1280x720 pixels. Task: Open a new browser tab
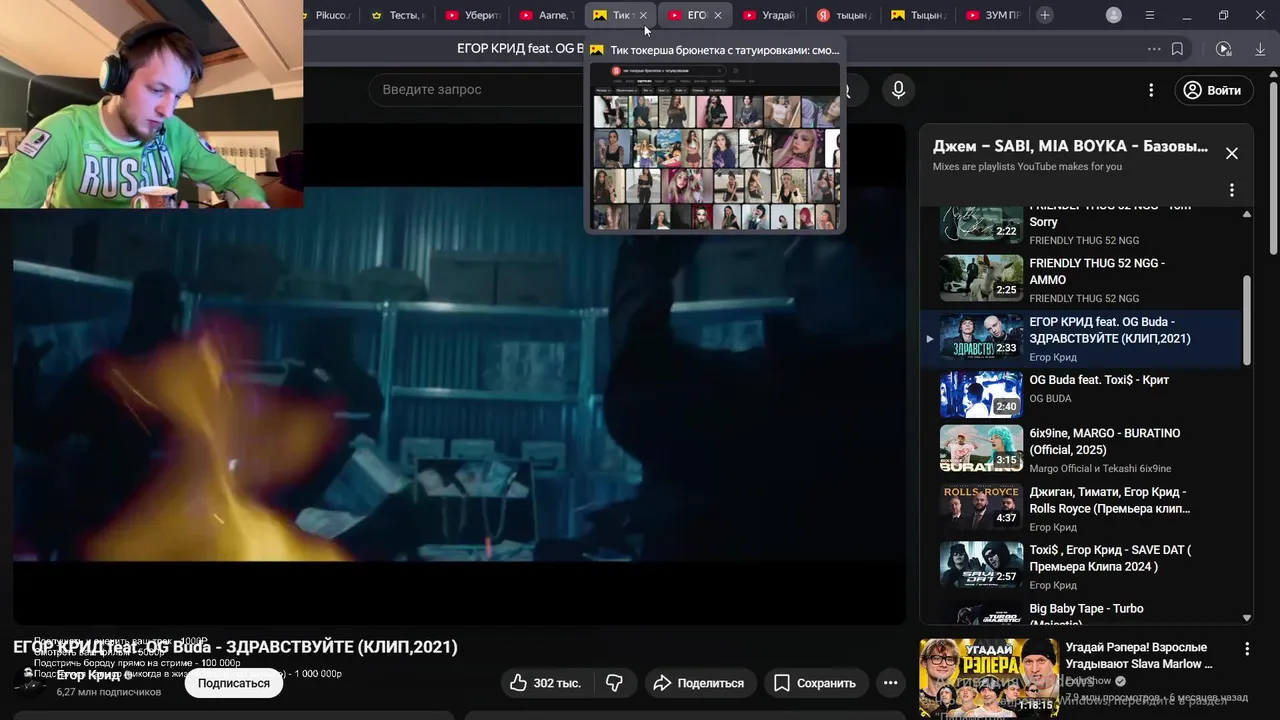pyautogui.click(x=1045, y=15)
